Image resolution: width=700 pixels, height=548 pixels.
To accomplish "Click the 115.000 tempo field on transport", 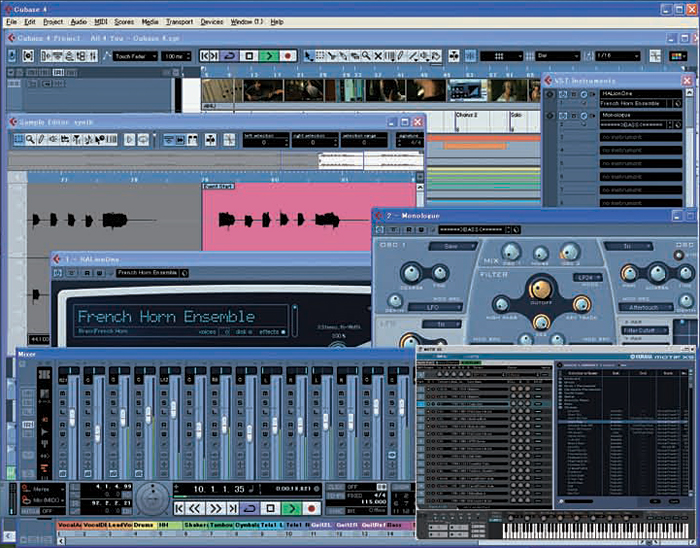I will 374,502.
